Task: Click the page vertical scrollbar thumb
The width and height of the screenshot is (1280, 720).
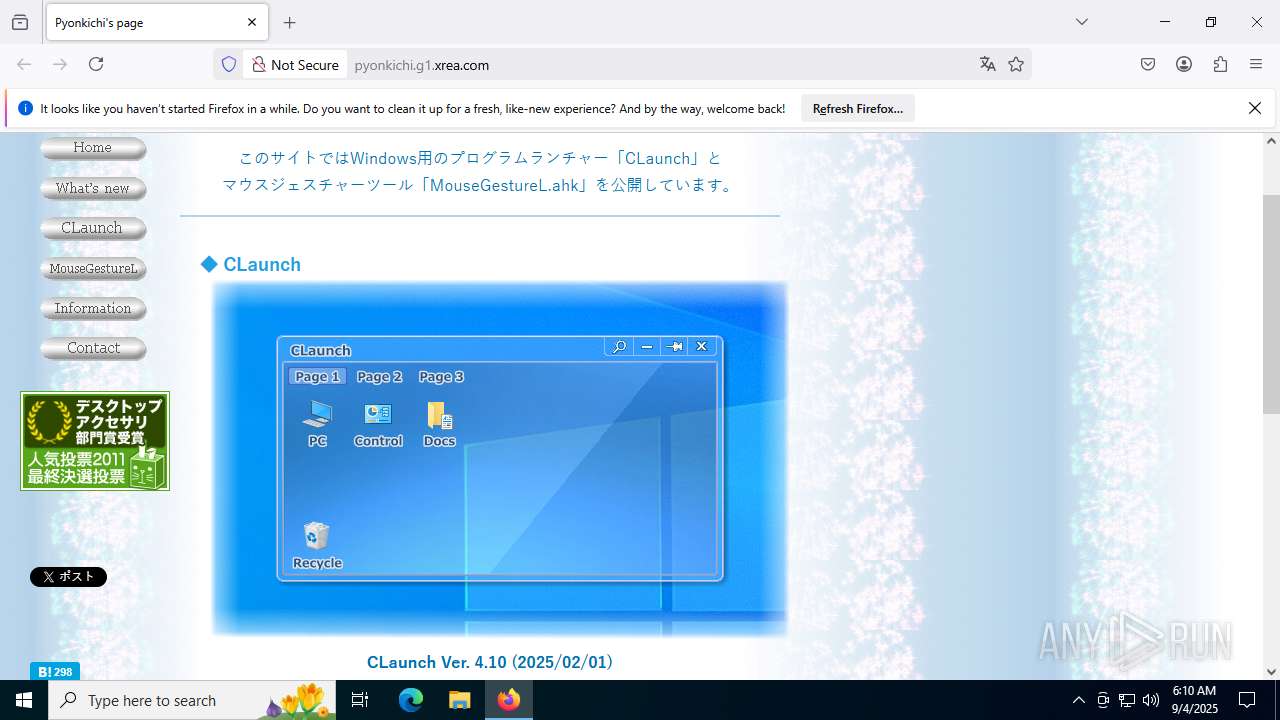Action: 1271,305
